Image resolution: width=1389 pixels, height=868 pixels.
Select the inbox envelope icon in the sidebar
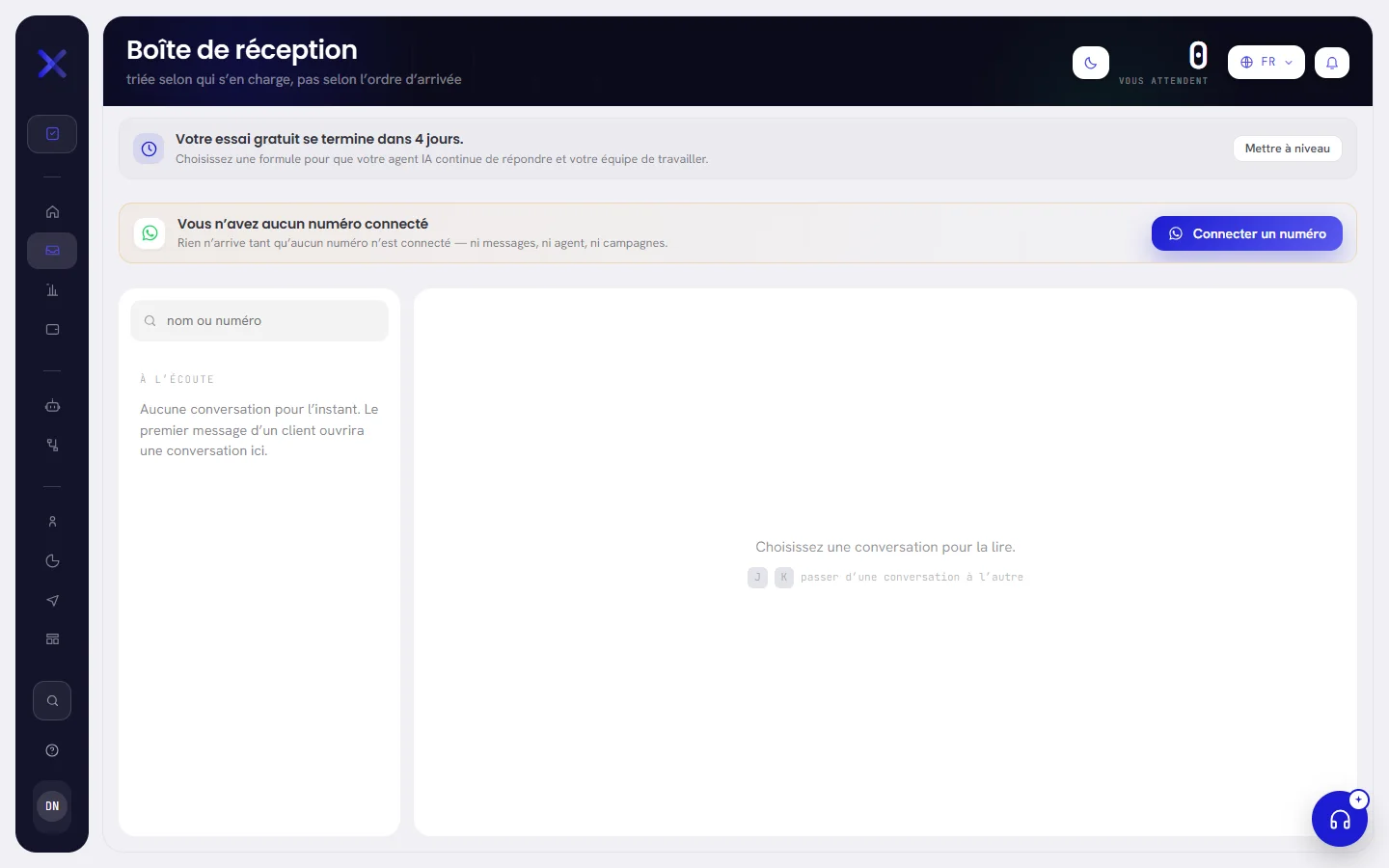[52, 251]
